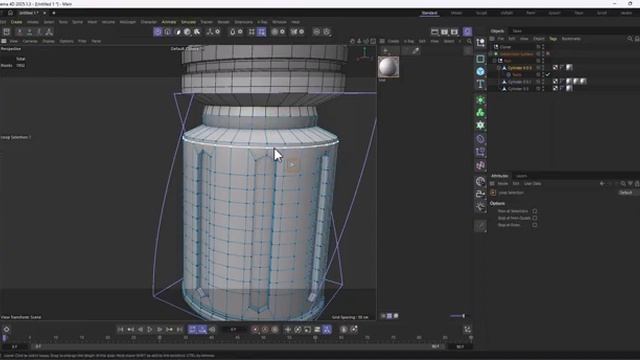This screenshot has height=360, width=640.
Task: Open Object Manager Bookmarks menu
Action: [571, 39]
